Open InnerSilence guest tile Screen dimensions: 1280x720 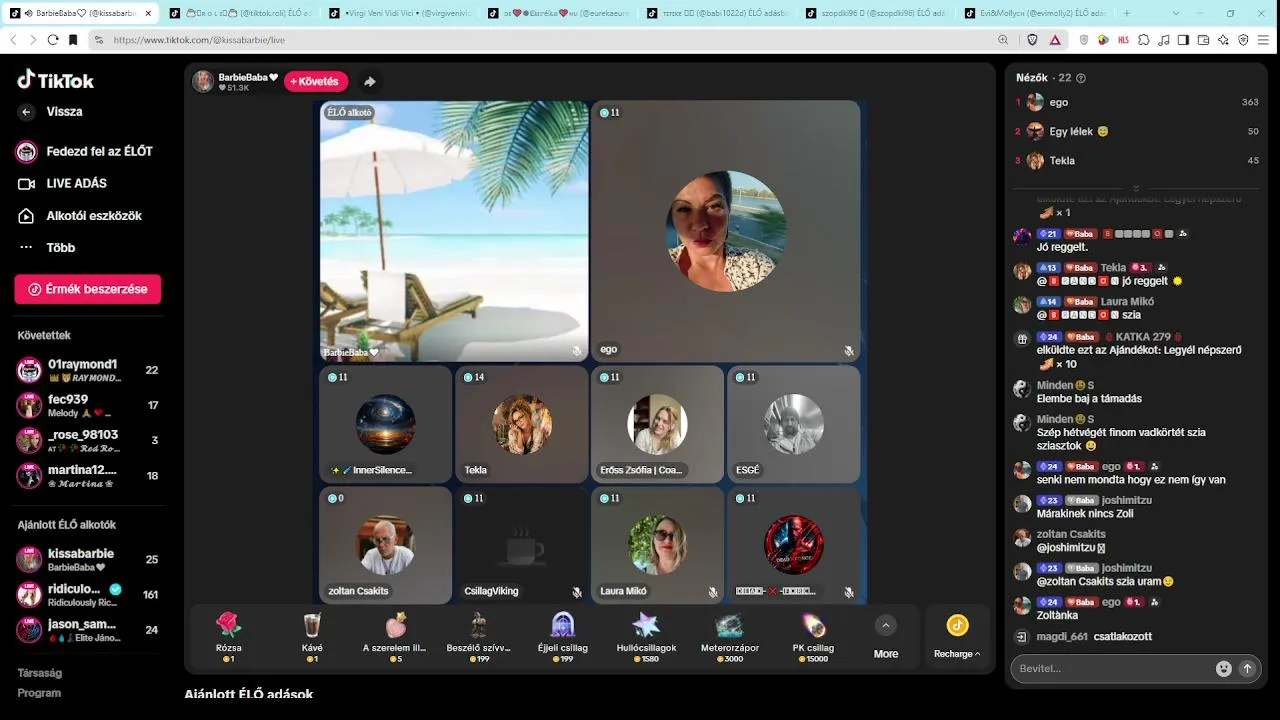click(385, 424)
